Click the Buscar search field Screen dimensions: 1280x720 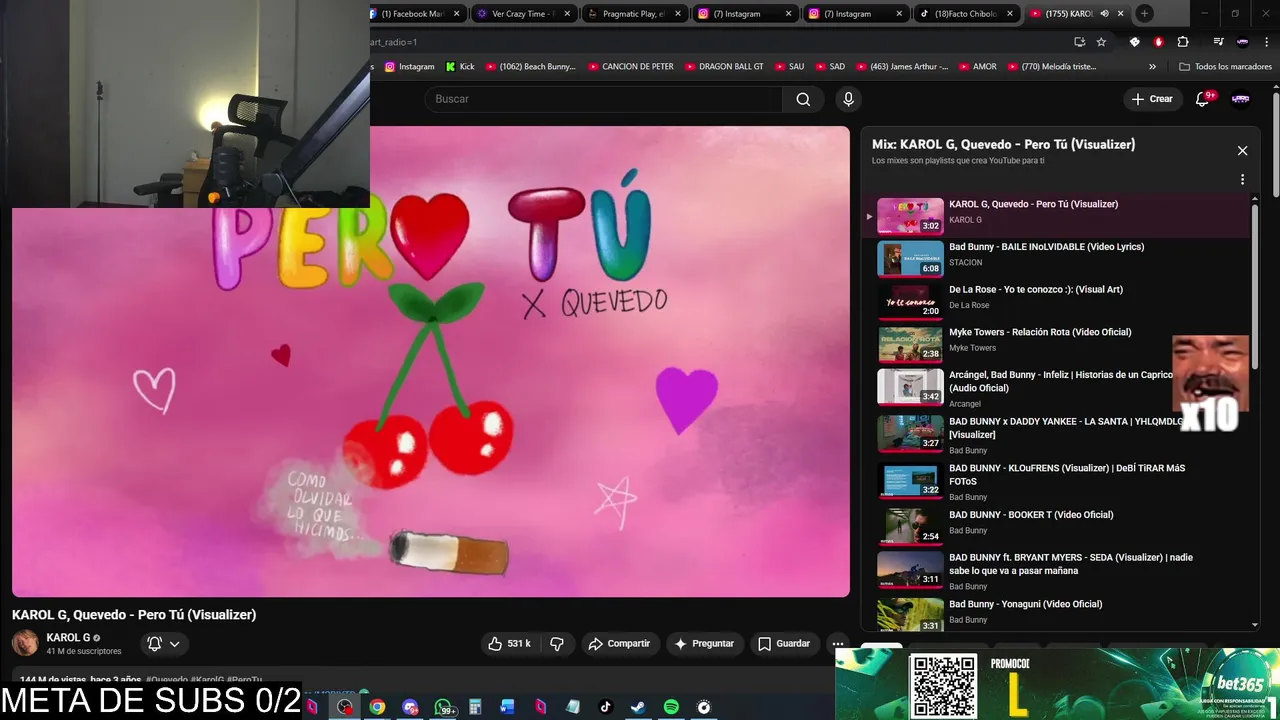[603, 99]
